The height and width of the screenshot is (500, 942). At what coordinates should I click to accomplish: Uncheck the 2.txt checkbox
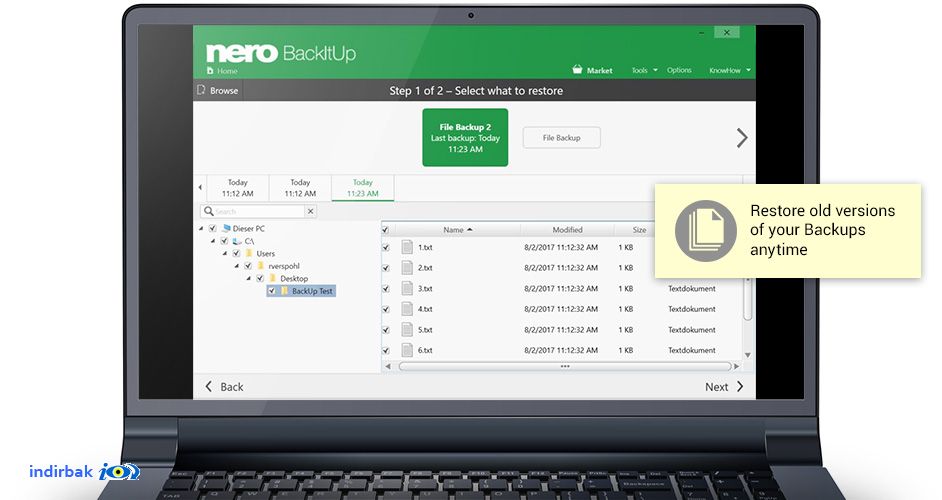pyautogui.click(x=386, y=267)
